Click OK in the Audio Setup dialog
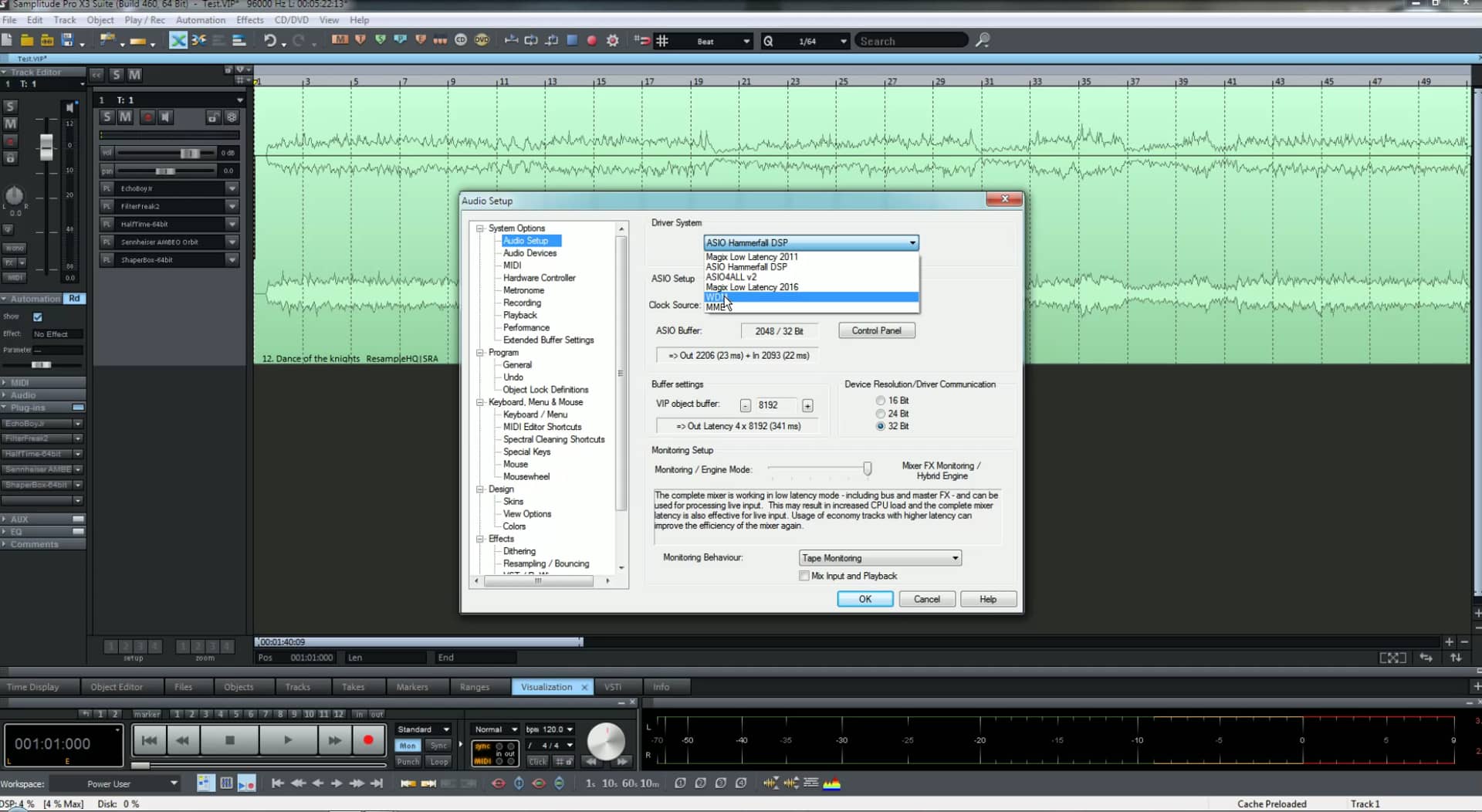The width and height of the screenshot is (1482, 812). [864, 599]
